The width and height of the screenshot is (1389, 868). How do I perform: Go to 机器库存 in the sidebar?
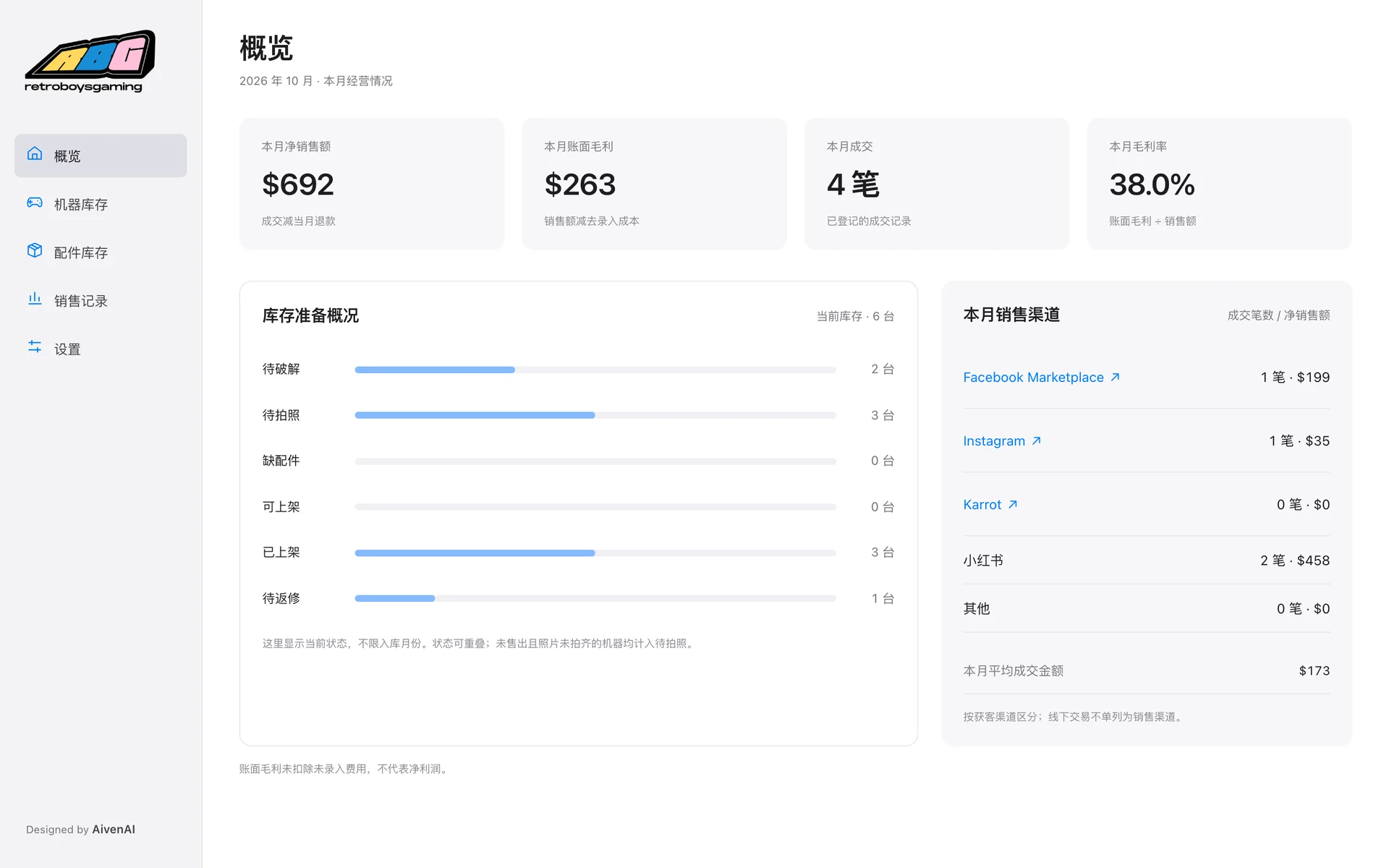tap(101, 204)
